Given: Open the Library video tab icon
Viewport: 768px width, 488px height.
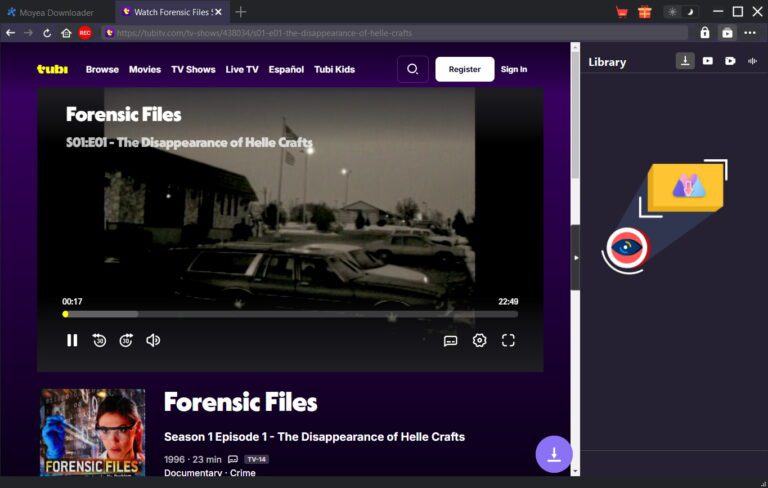Looking at the screenshot, I should [x=708, y=61].
